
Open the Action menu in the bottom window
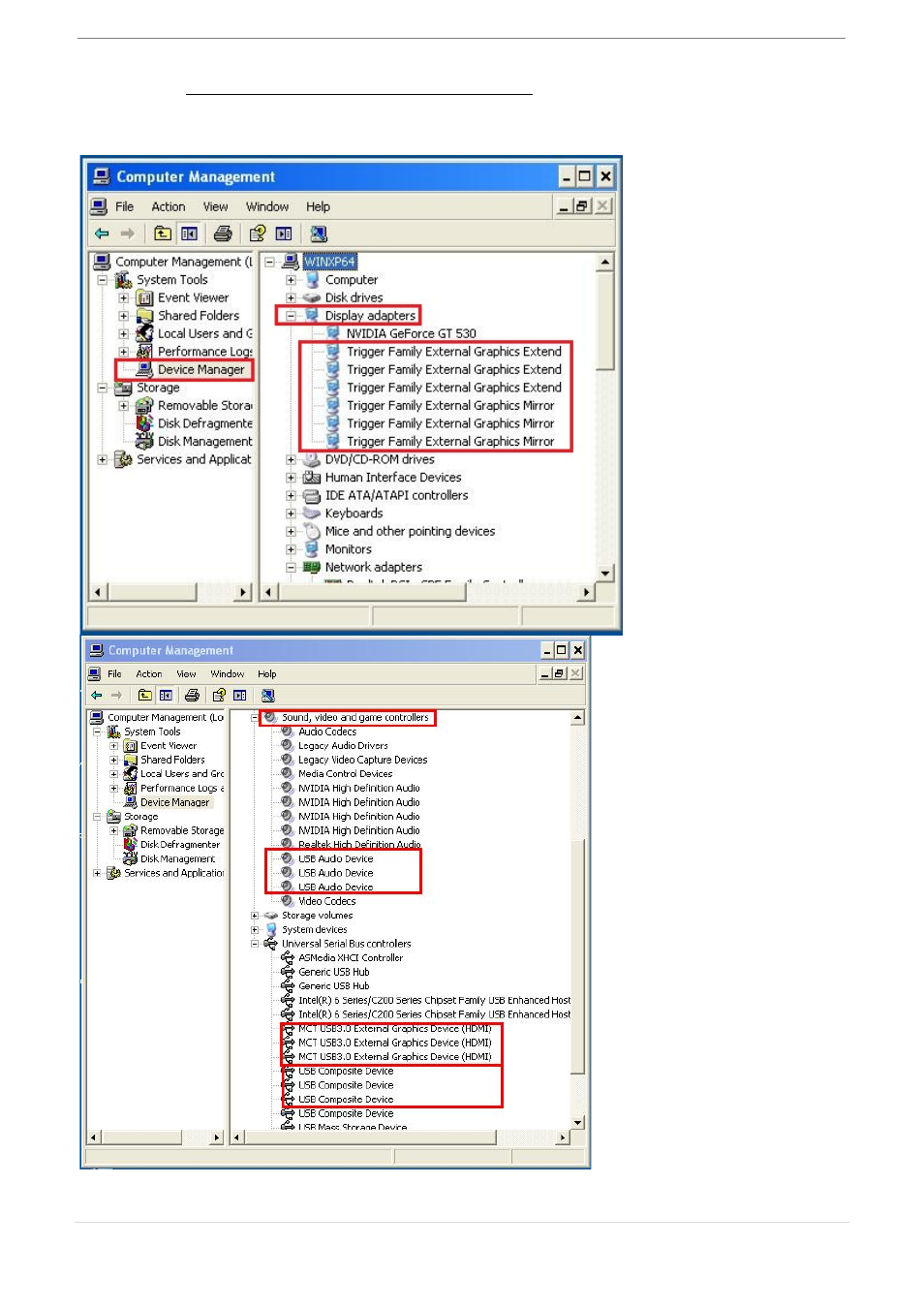(x=149, y=673)
